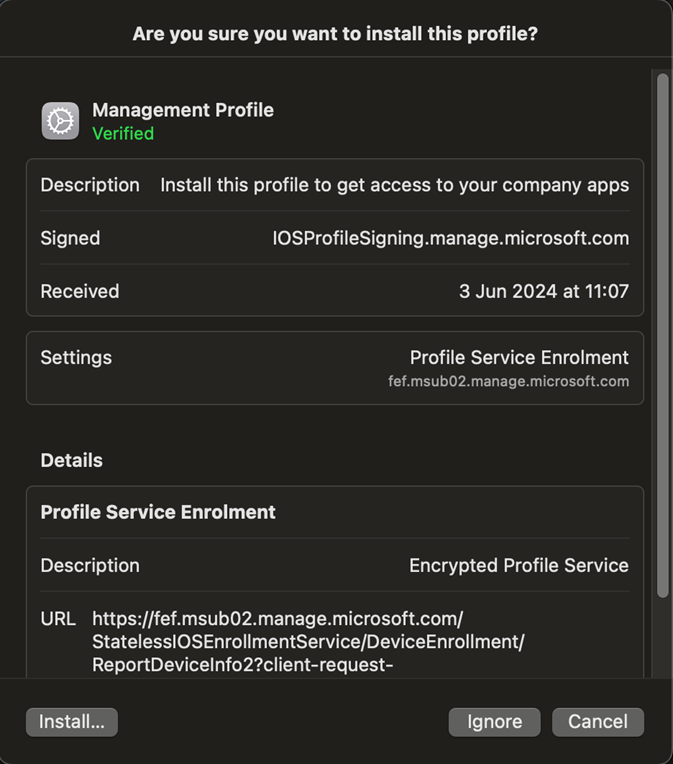673x764 pixels.
Task: Click the Install... button
Action: (72, 722)
